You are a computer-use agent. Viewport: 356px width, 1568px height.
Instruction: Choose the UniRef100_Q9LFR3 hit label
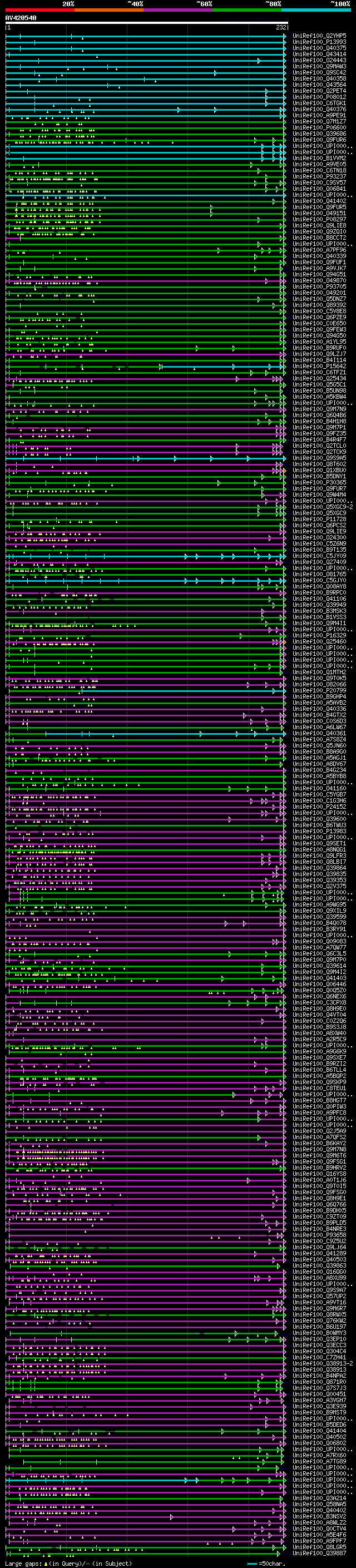319,856
